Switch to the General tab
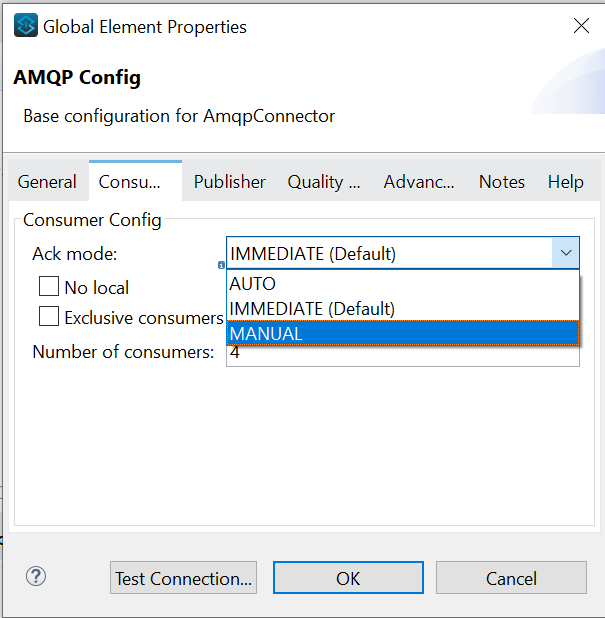This screenshot has width=605, height=618. 47,182
